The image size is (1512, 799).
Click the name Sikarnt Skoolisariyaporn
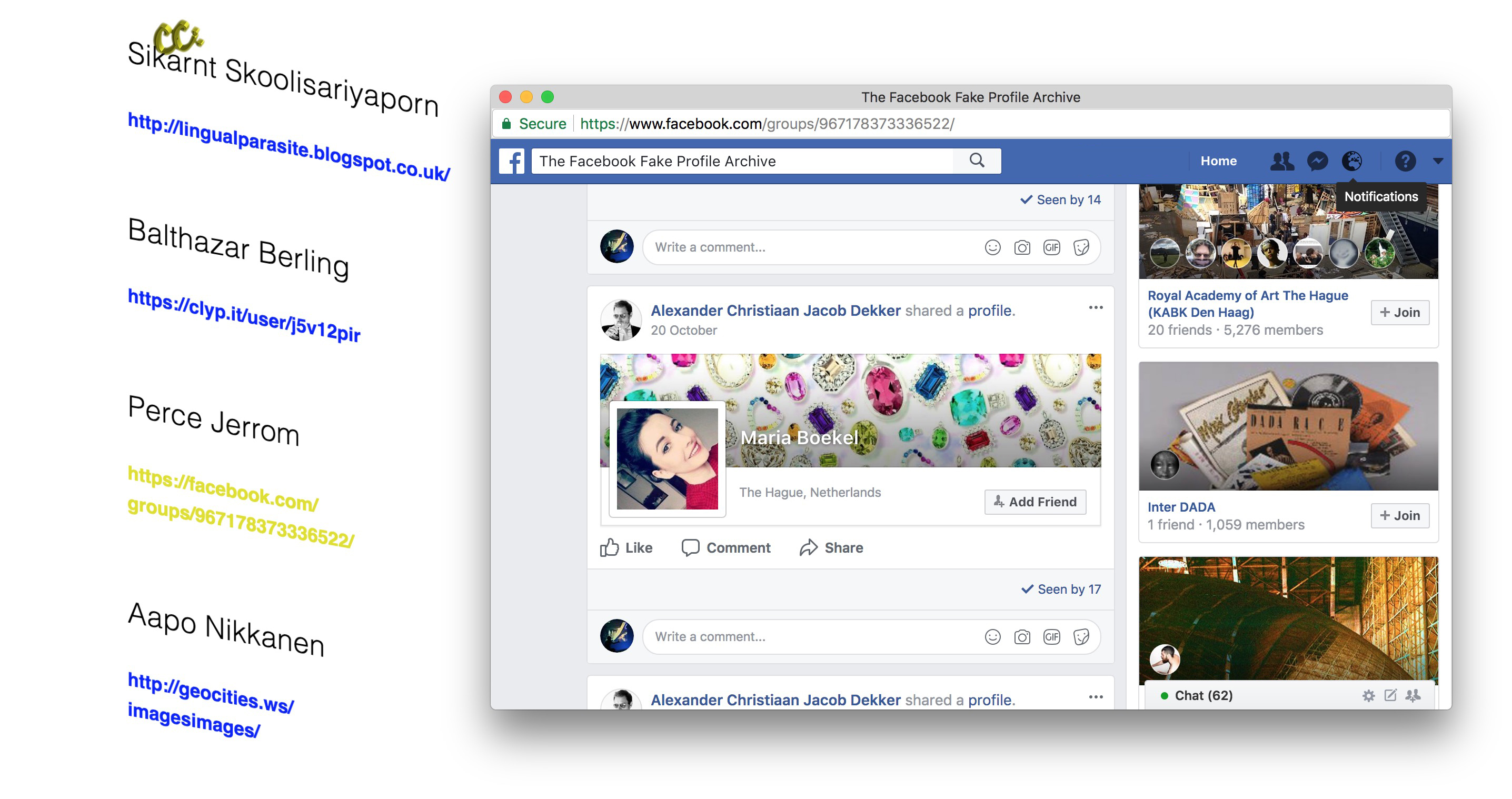(283, 78)
